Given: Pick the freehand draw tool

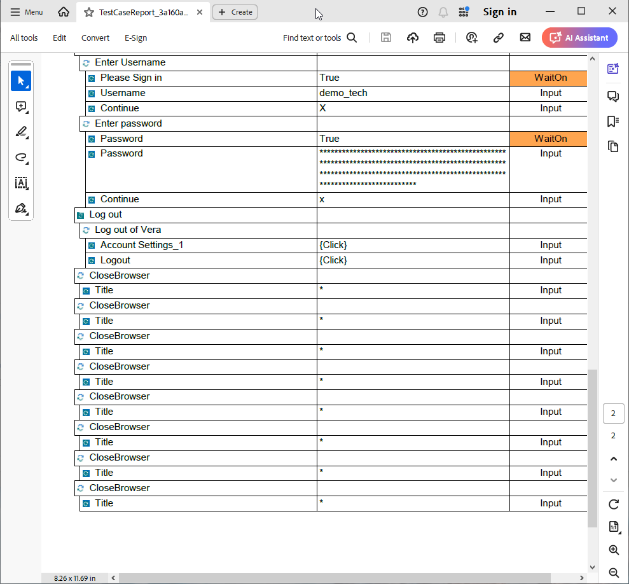Looking at the screenshot, I should coord(21,158).
